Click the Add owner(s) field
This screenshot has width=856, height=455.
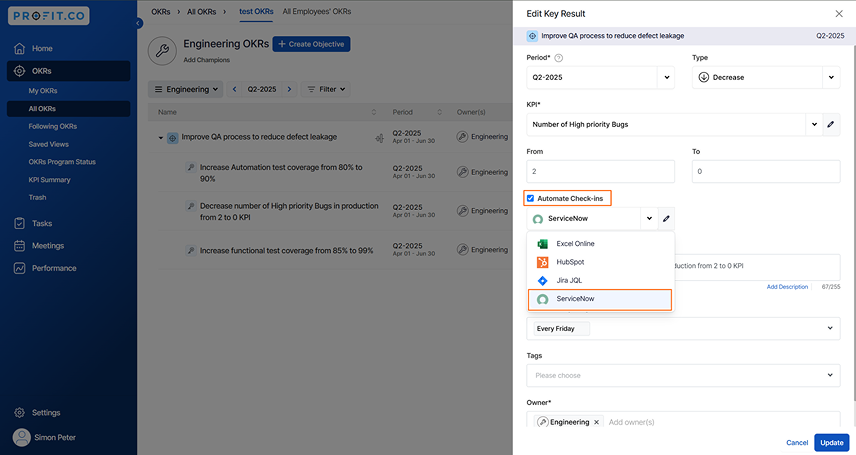[x=632, y=422]
